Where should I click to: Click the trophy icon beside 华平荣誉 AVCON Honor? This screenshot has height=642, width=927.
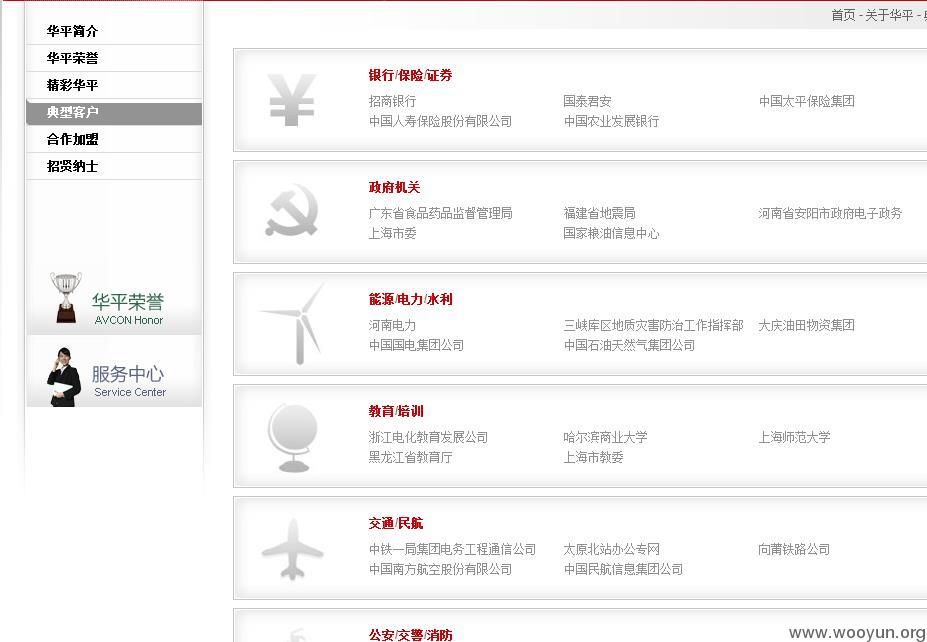click(x=66, y=297)
